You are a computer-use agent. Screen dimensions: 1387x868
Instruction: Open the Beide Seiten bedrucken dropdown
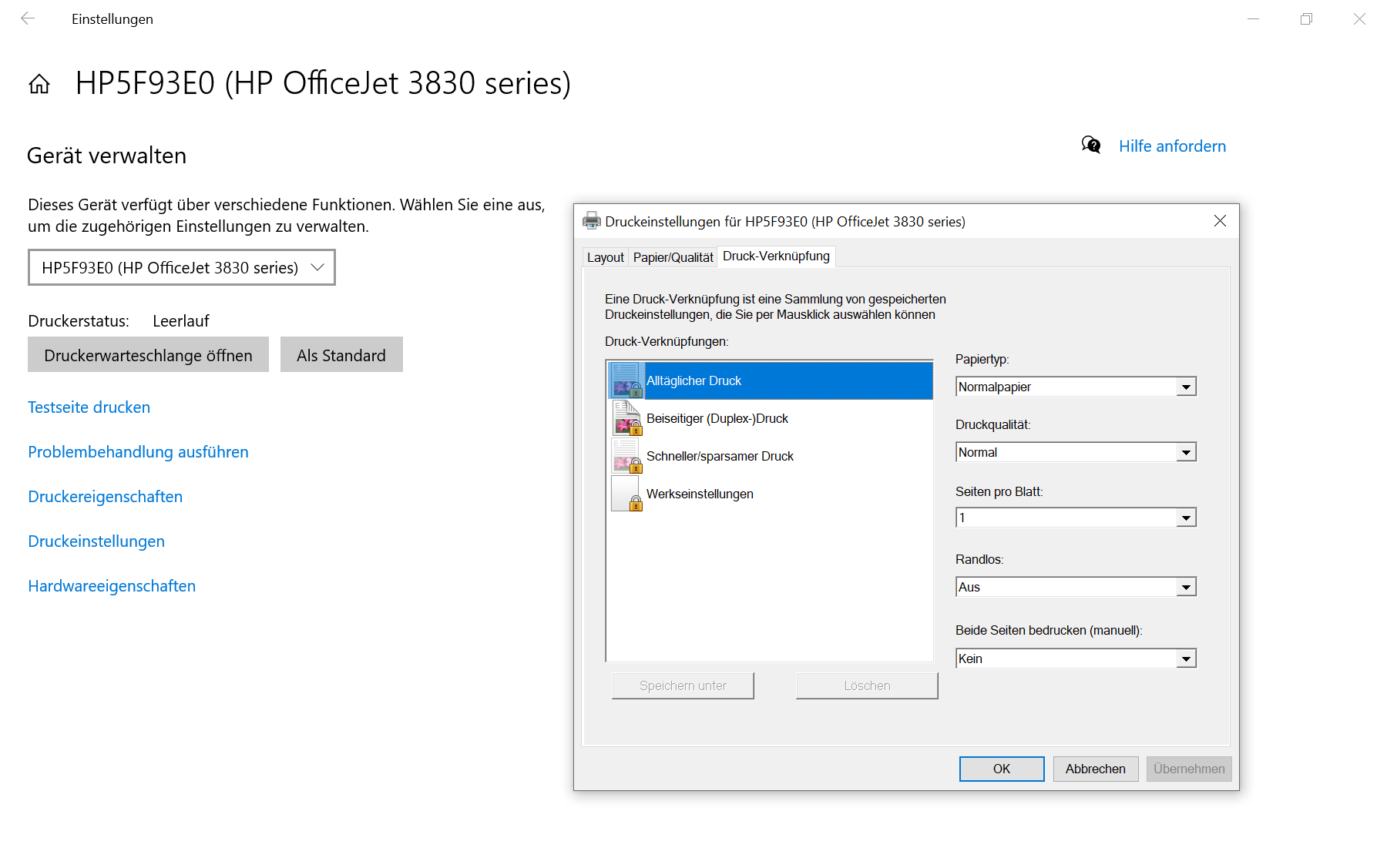(x=1076, y=659)
